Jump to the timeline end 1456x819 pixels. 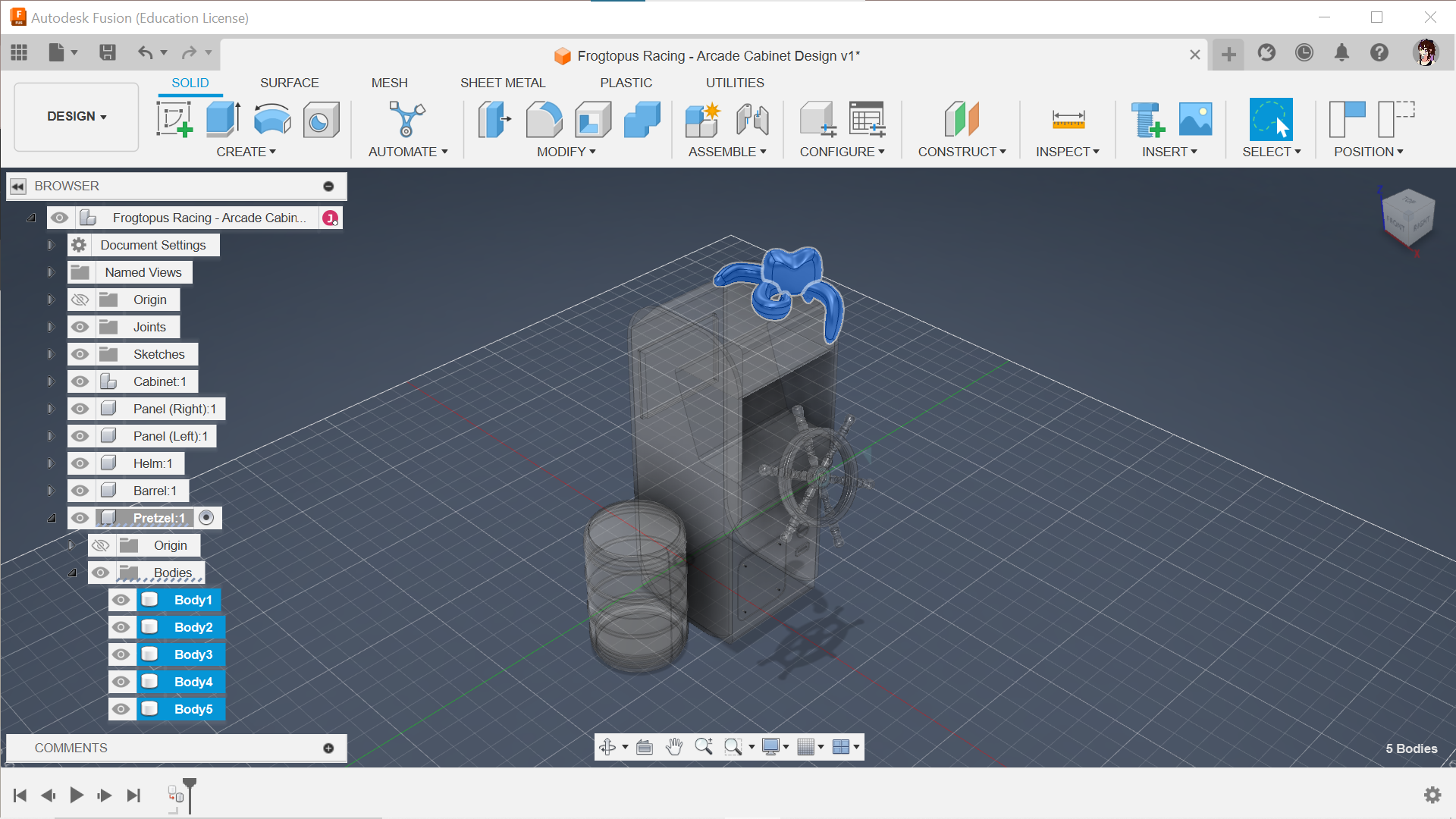pos(133,795)
